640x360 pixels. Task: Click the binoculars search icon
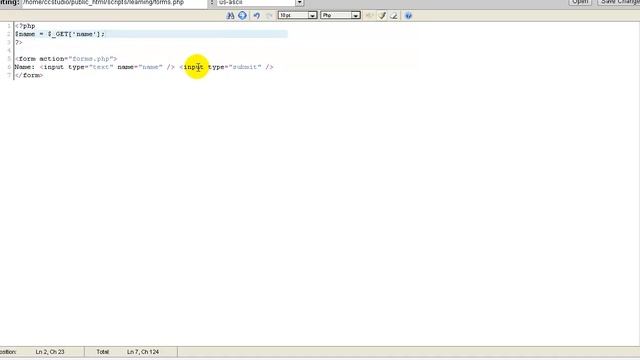(x=230, y=16)
